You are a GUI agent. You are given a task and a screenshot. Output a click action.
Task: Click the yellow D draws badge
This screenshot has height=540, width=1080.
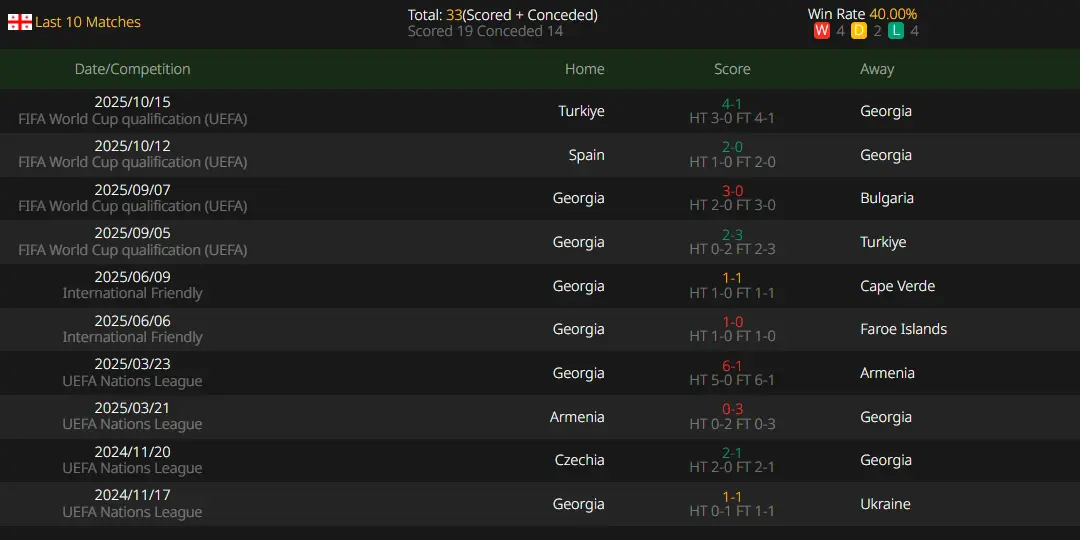click(858, 31)
